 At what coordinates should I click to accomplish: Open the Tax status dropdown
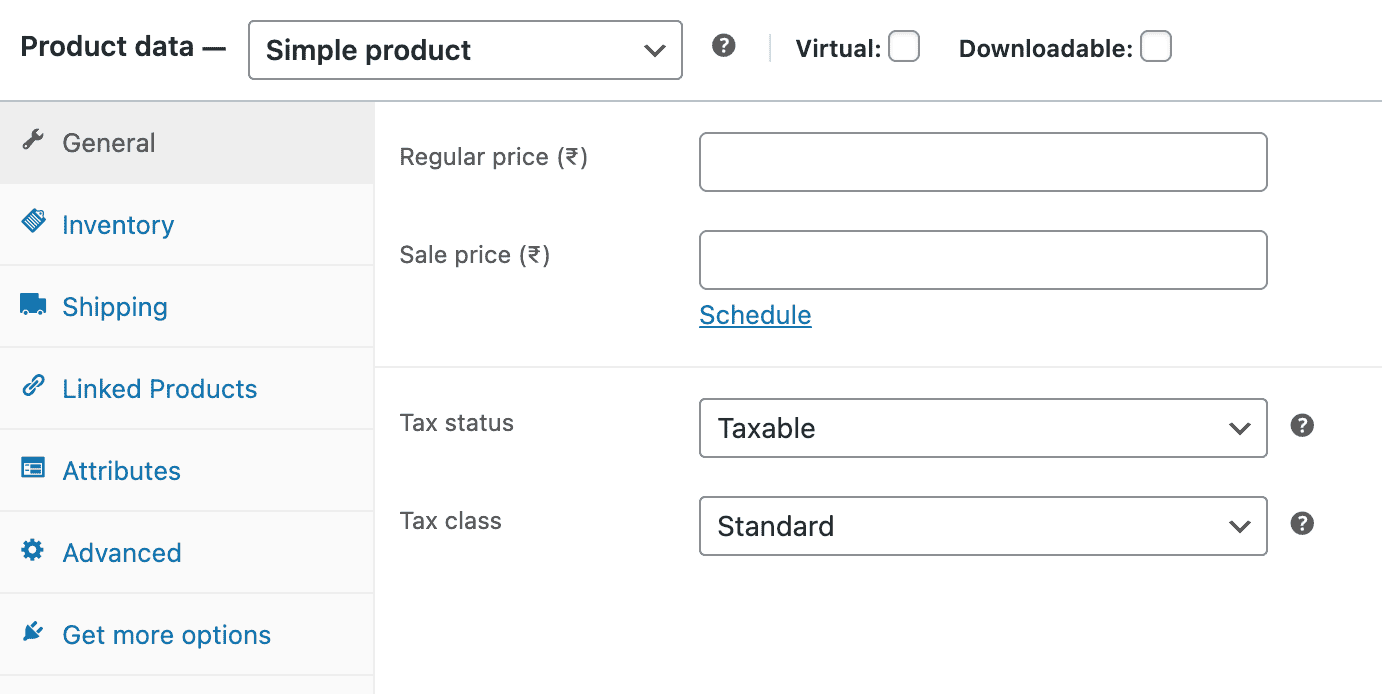(x=983, y=428)
